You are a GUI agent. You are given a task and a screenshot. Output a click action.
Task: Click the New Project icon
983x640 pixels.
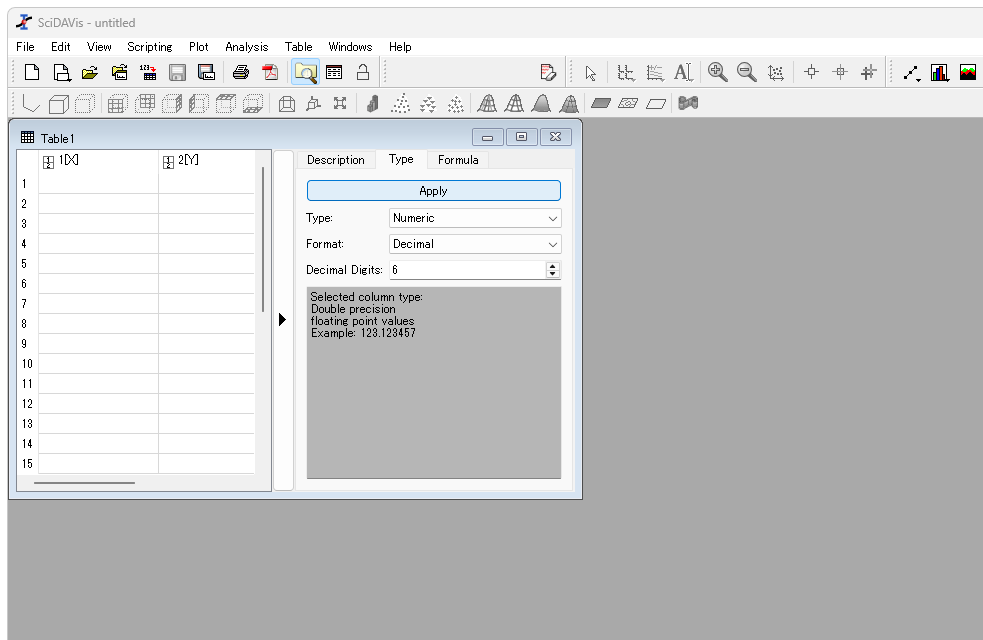pos(32,72)
